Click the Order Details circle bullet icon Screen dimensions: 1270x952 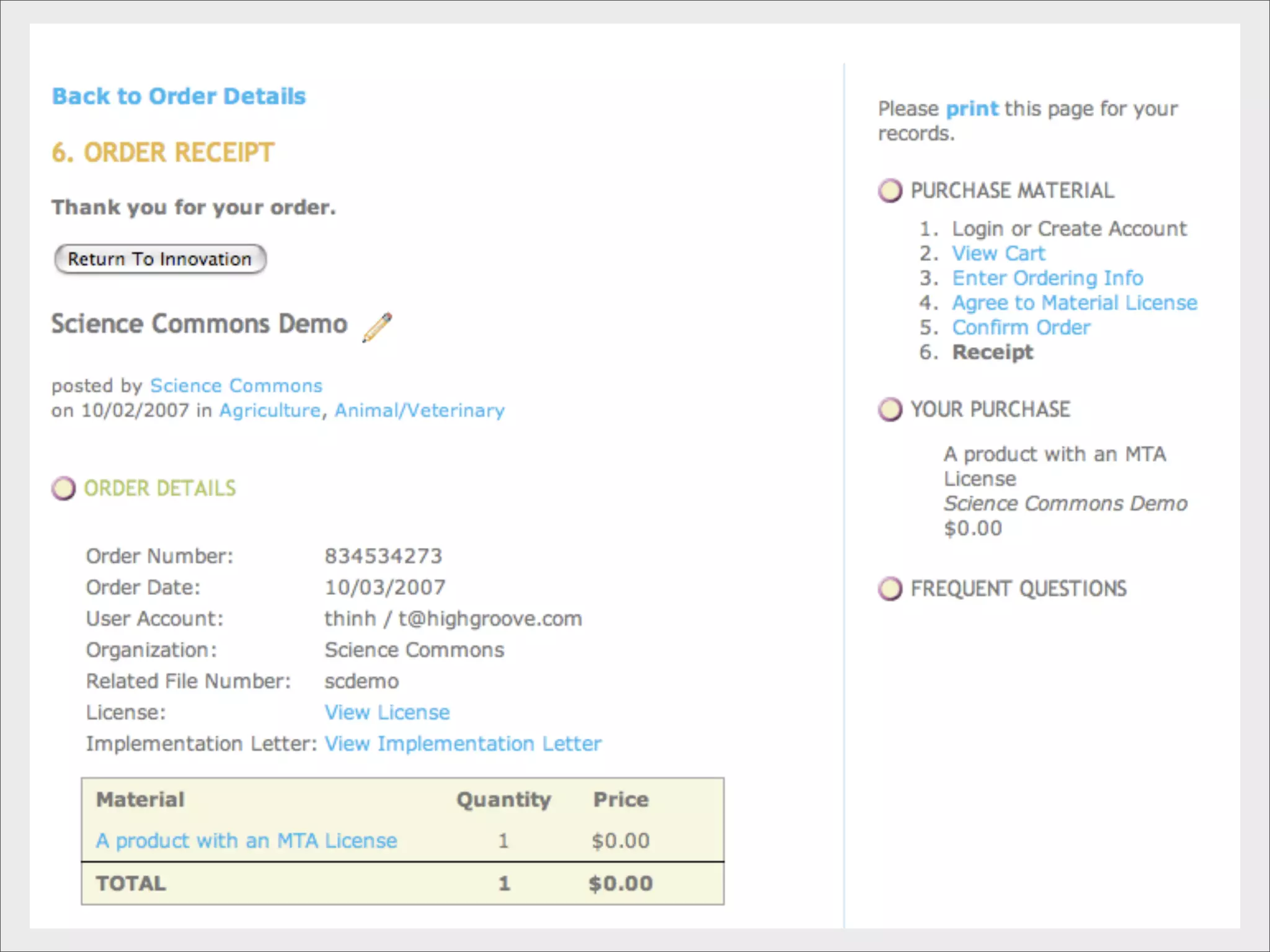(x=63, y=488)
